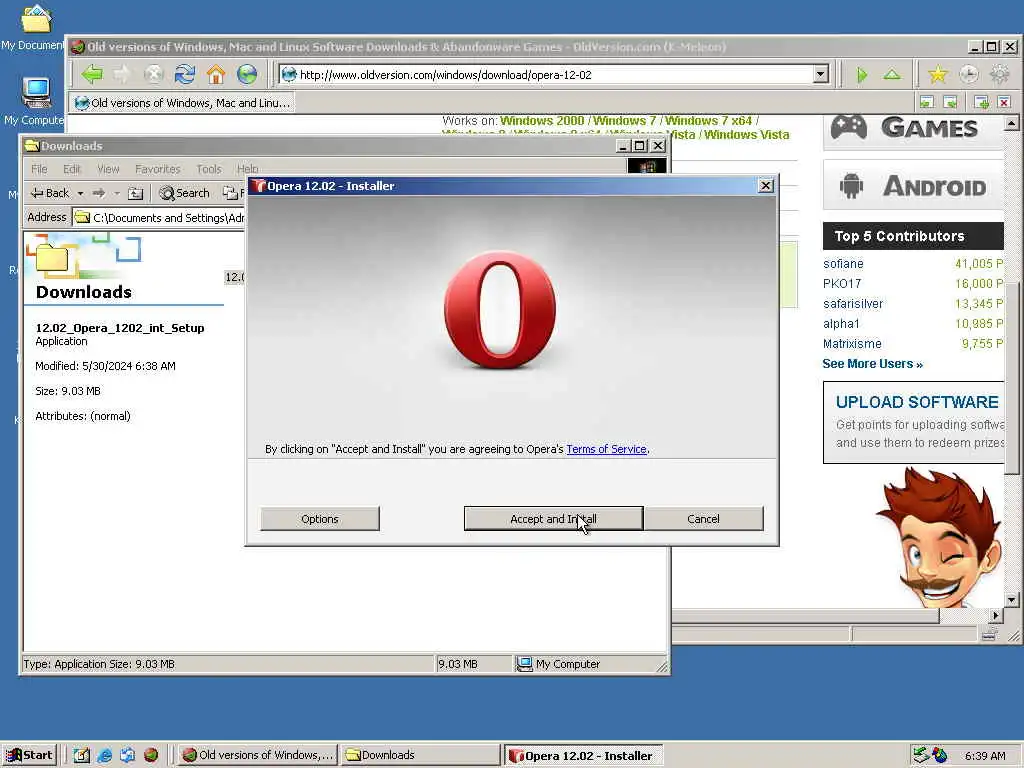Open contributor Matrixisme profile

[x=852, y=344]
